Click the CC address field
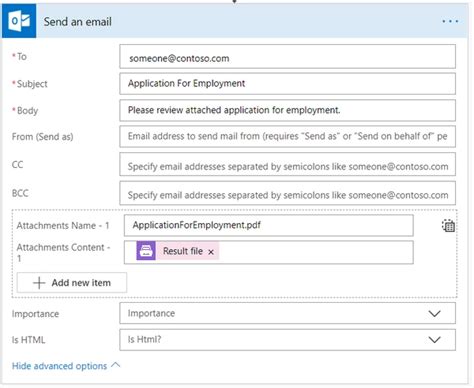This screenshot has height=388, width=474. [x=287, y=164]
